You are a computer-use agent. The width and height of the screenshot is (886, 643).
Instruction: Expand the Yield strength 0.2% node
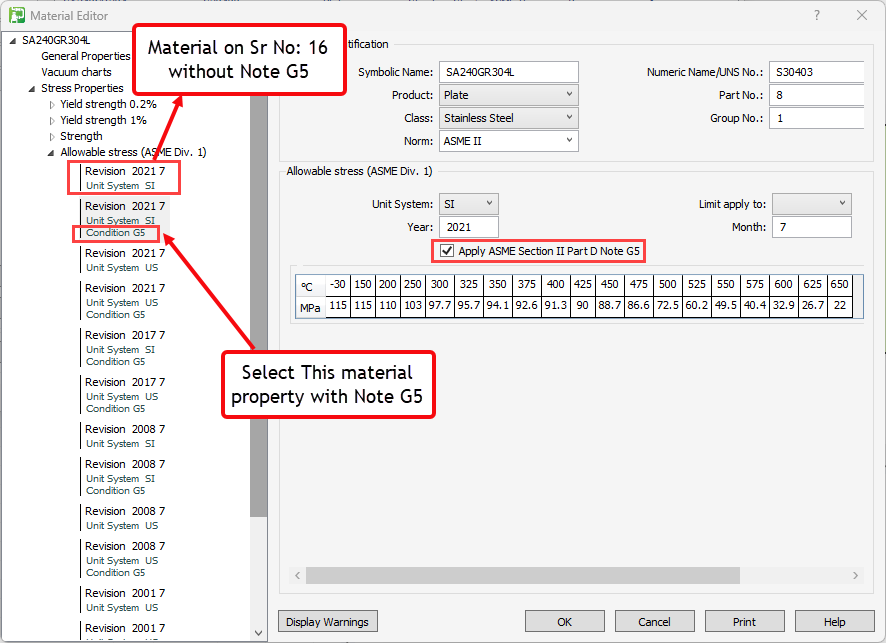(x=52, y=105)
